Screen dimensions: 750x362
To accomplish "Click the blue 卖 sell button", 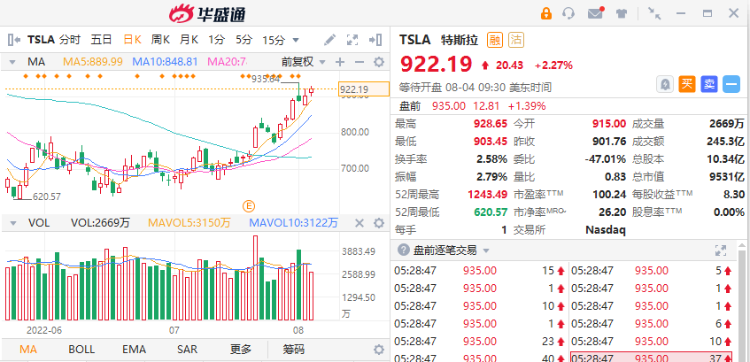I will pyautogui.click(x=709, y=84).
